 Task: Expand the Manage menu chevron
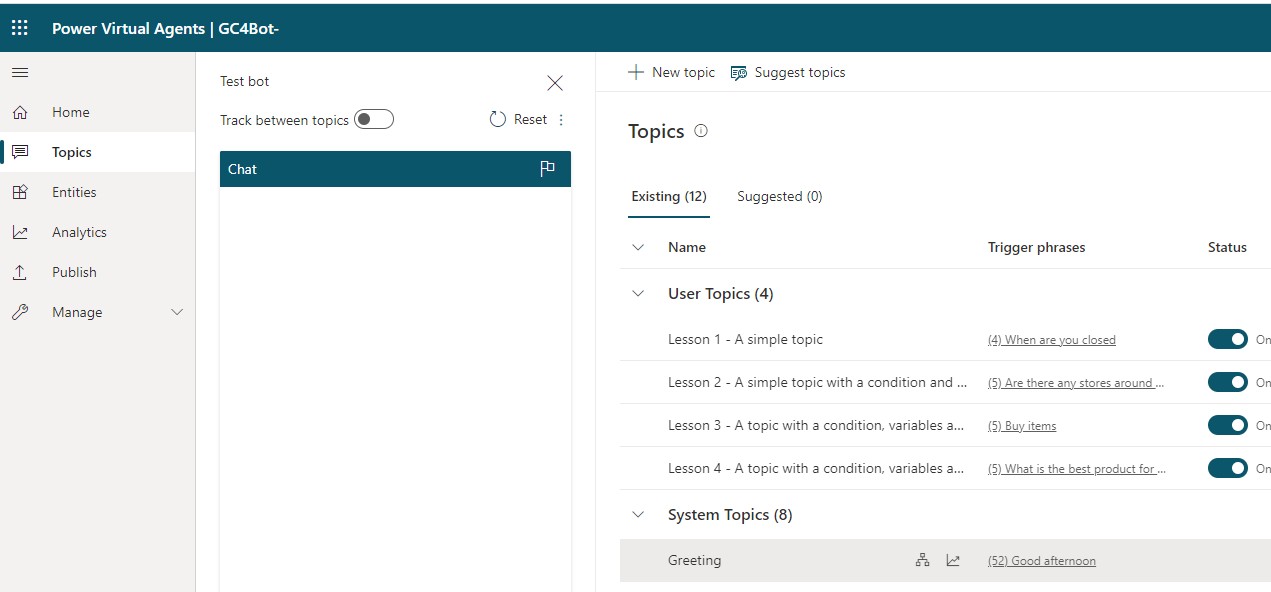click(x=177, y=312)
